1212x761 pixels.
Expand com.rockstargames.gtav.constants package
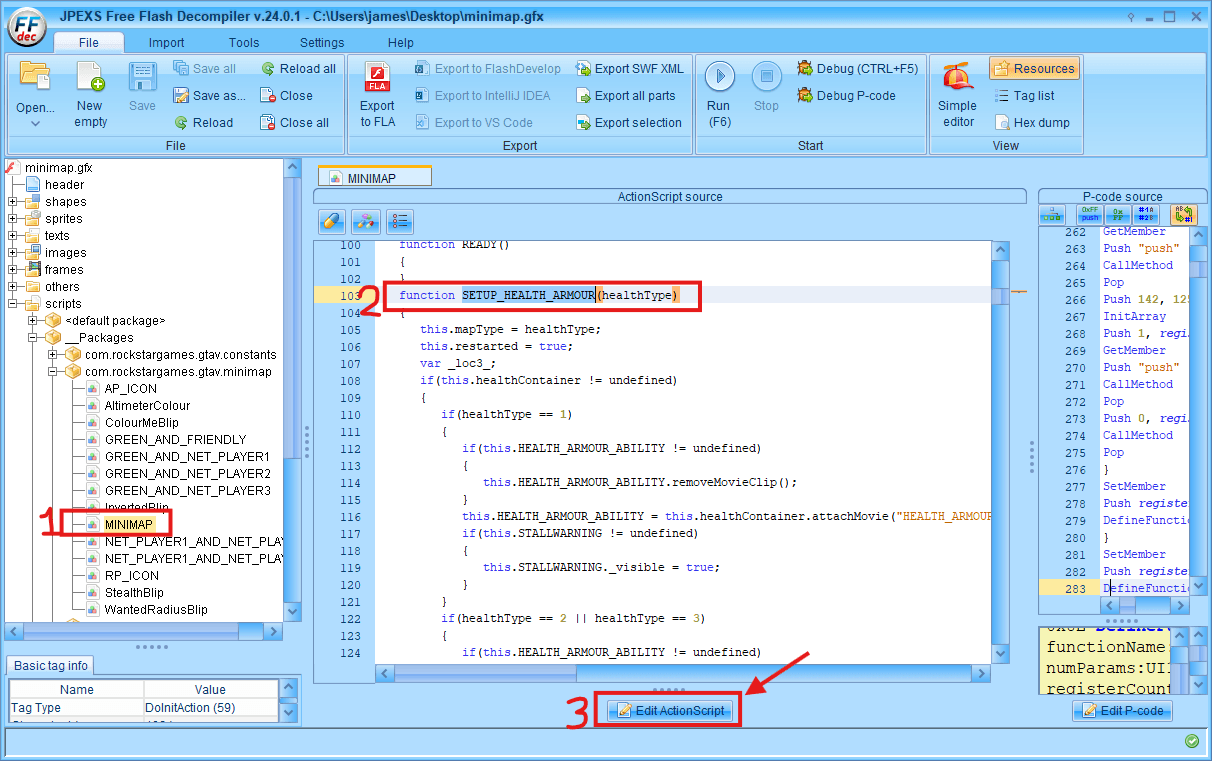54,355
